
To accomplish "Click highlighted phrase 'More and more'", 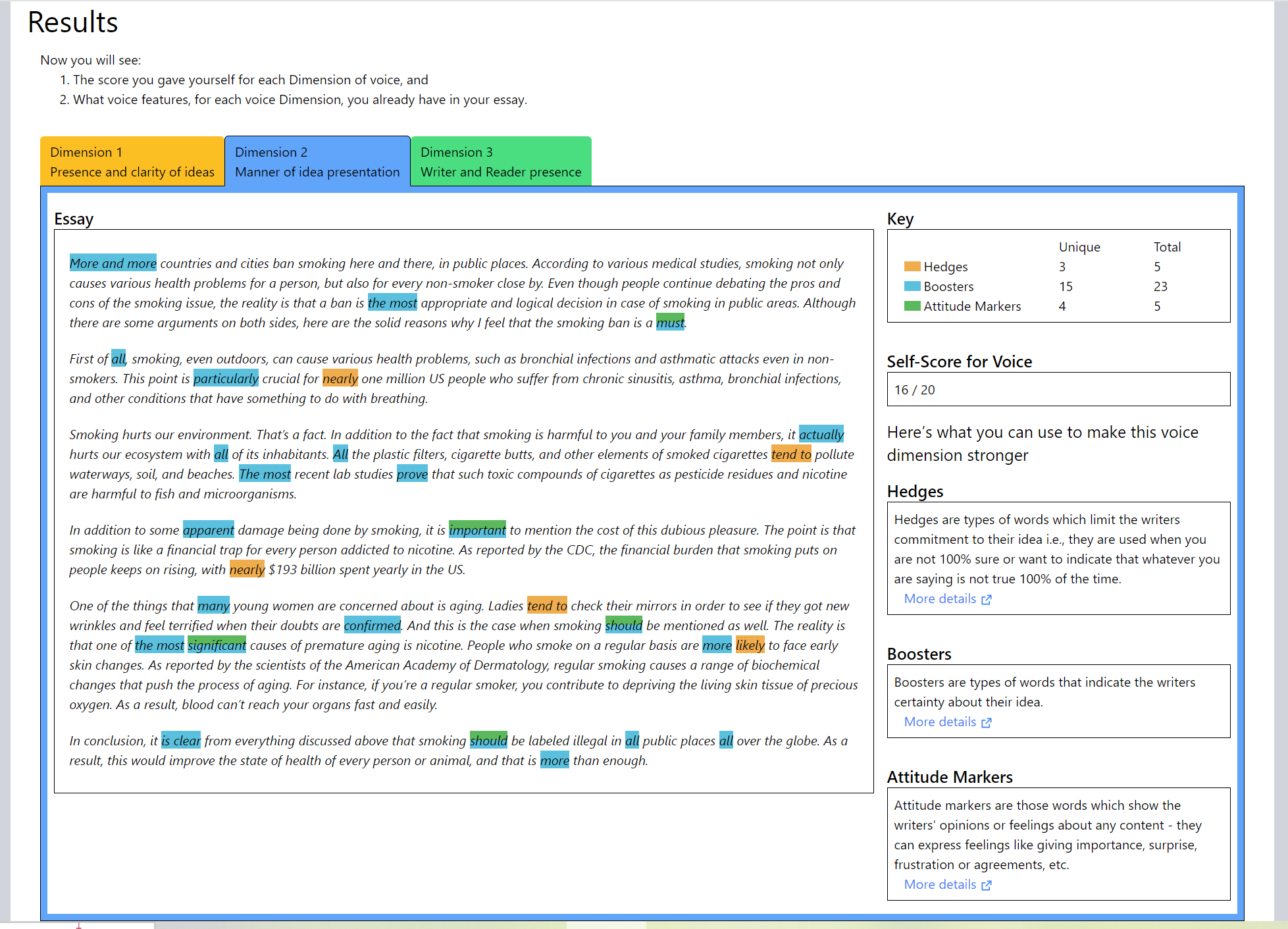I will tap(113, 263).
